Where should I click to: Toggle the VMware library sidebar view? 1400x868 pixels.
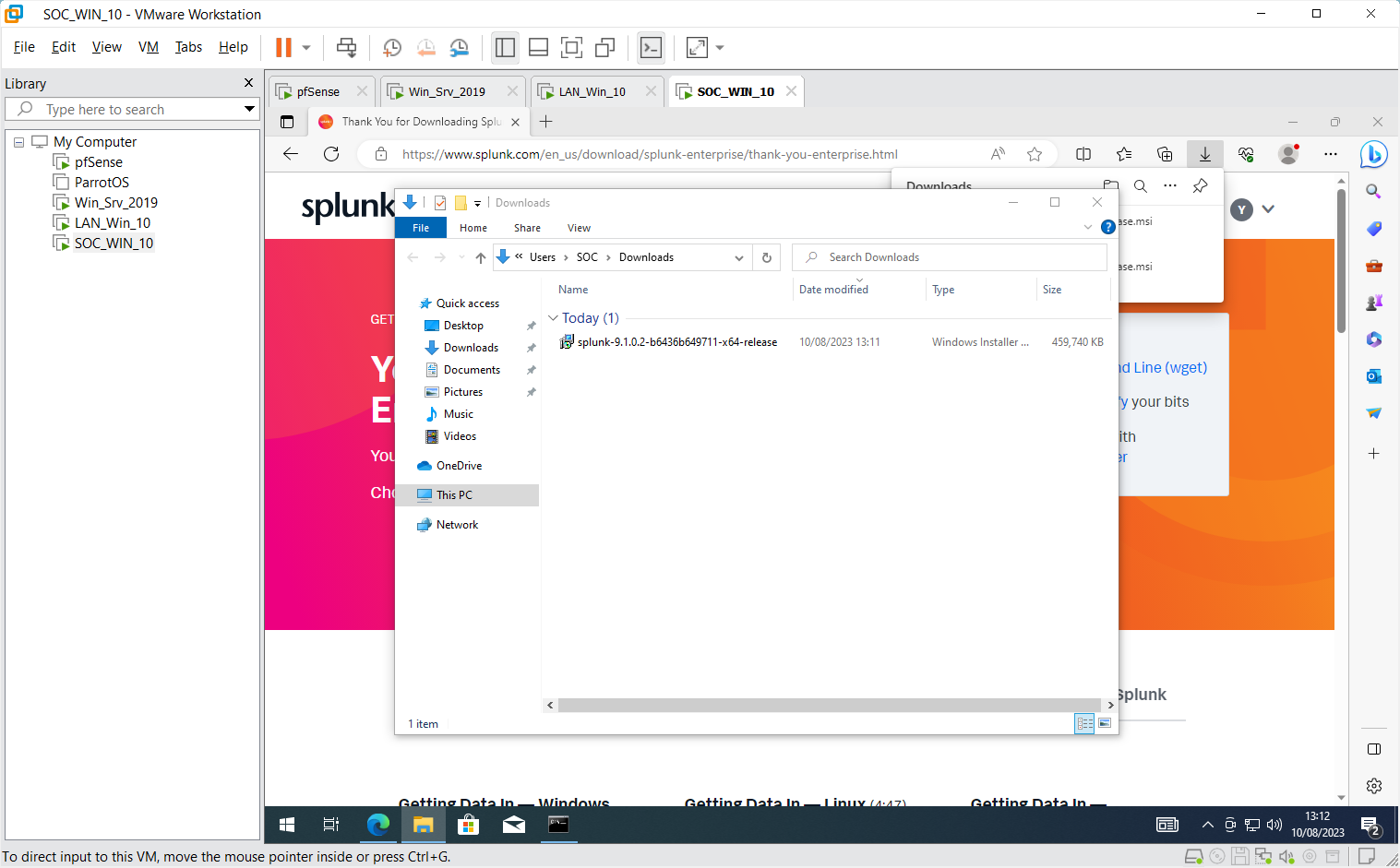click(x=505, y=48)
